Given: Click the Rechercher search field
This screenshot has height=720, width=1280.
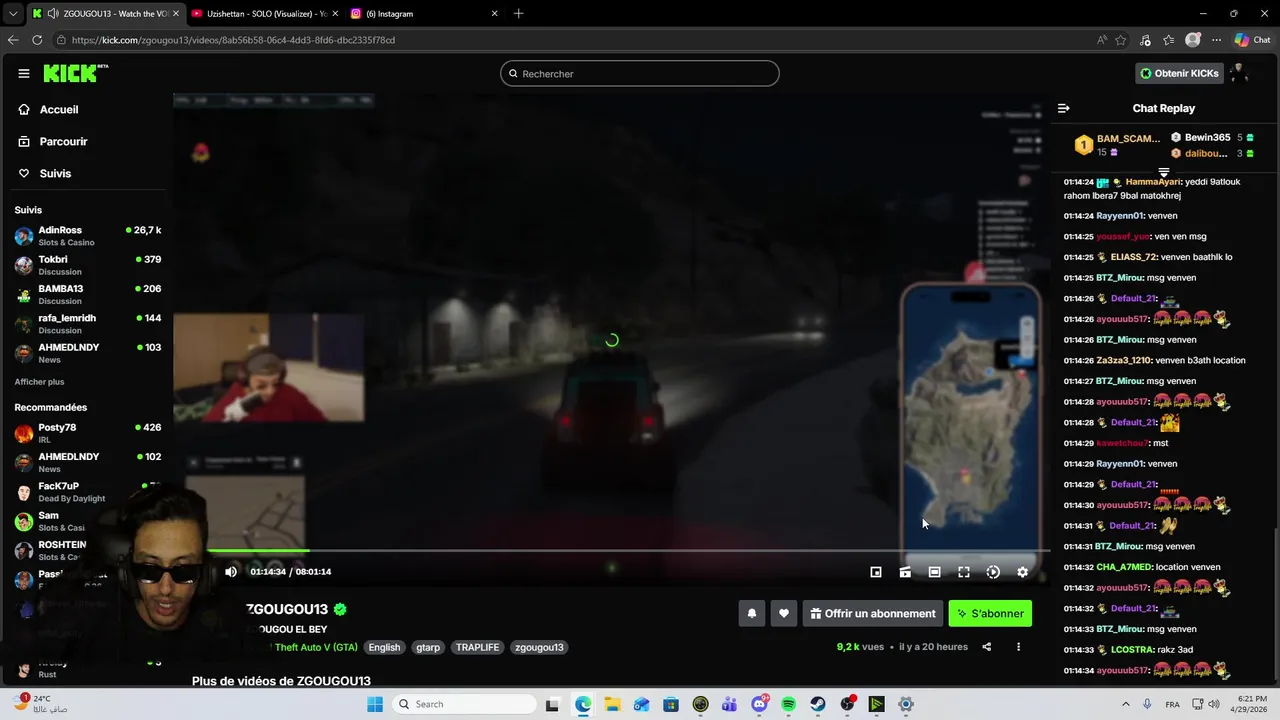Looking at the screenshot, I should [x=640, y=74].
